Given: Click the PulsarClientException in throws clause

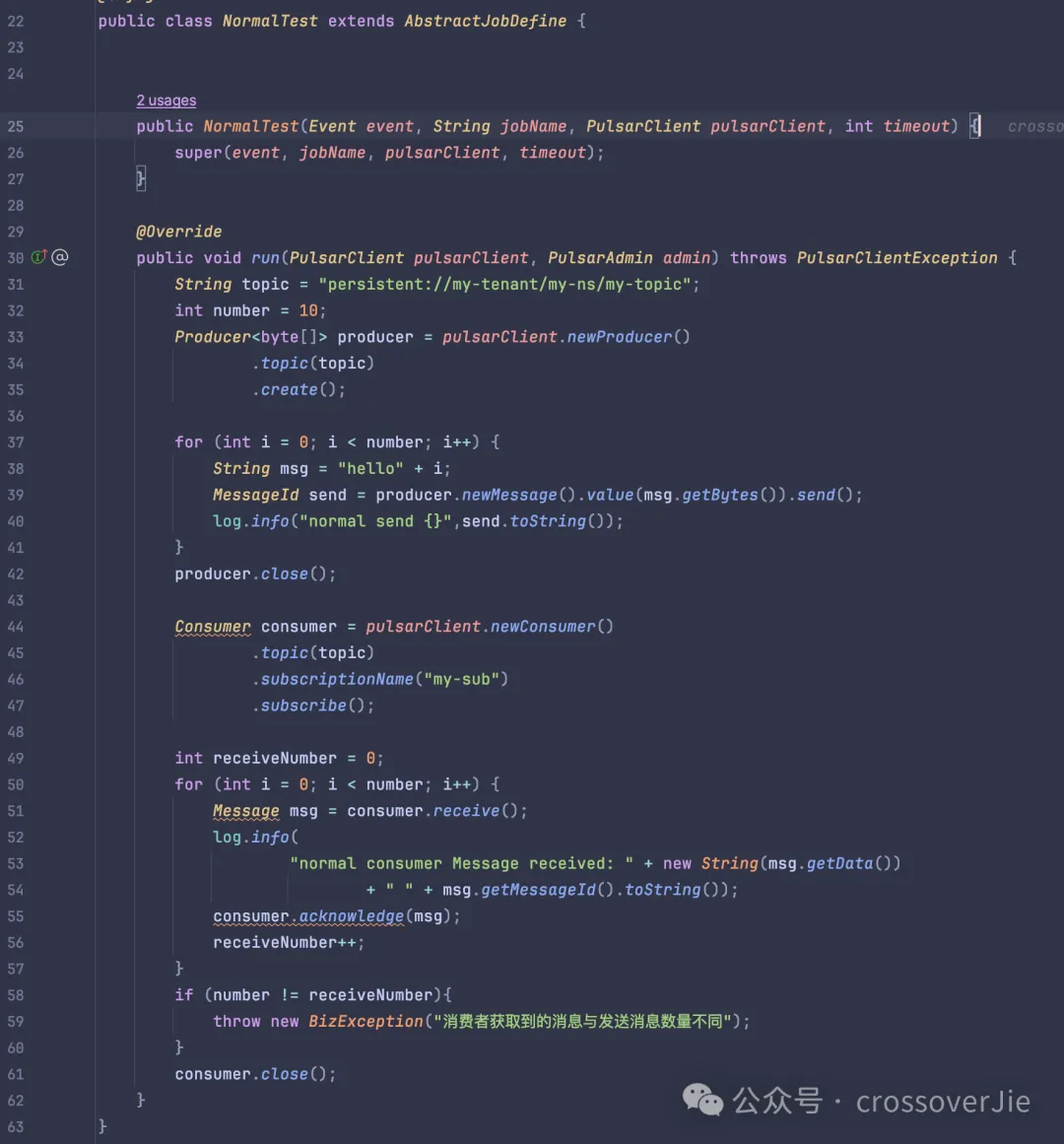Looking at the screenshot, I should (x=897, y=257).
